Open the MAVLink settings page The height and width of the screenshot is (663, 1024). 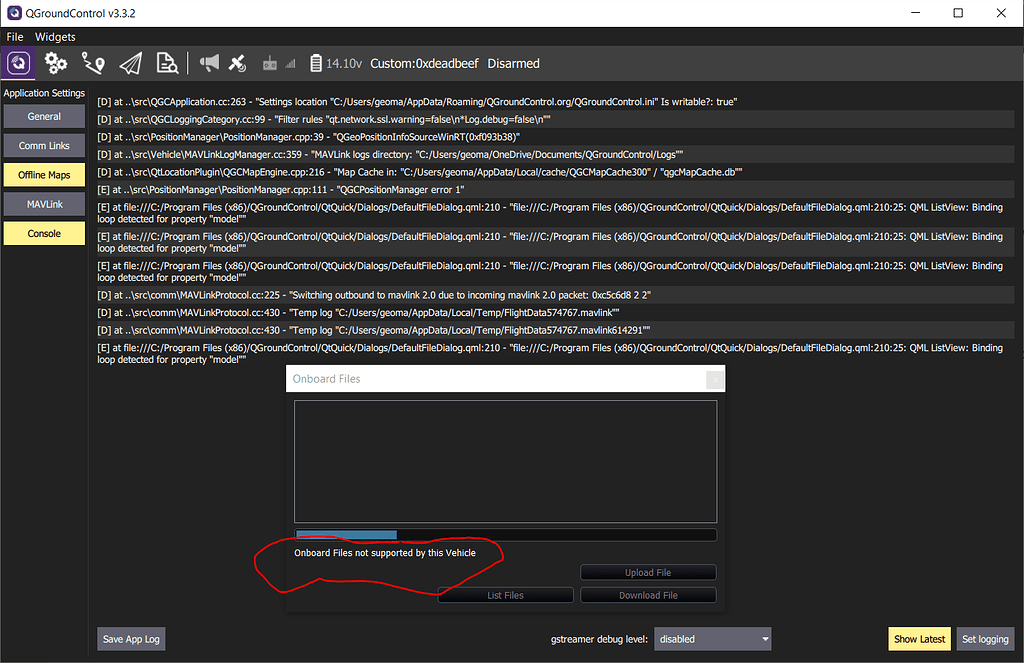[x=44, y=204]
